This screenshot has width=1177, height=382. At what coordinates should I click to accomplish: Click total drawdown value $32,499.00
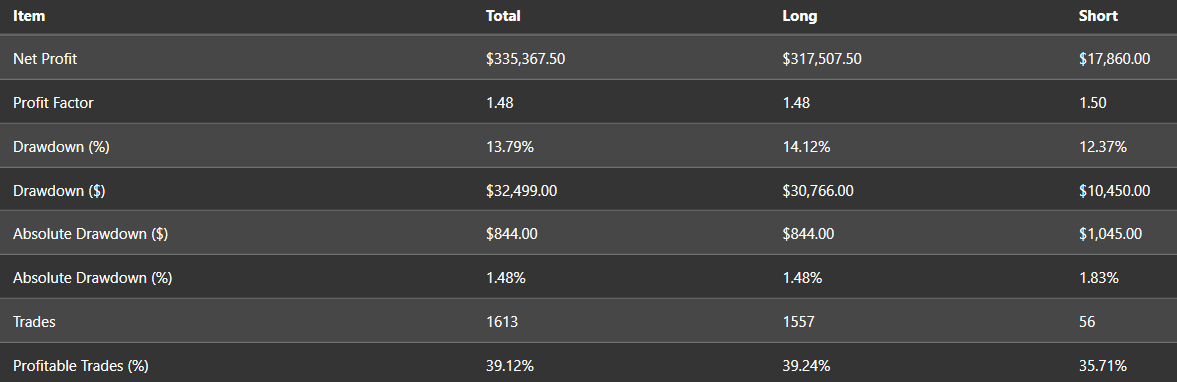(x=522, y=191)
